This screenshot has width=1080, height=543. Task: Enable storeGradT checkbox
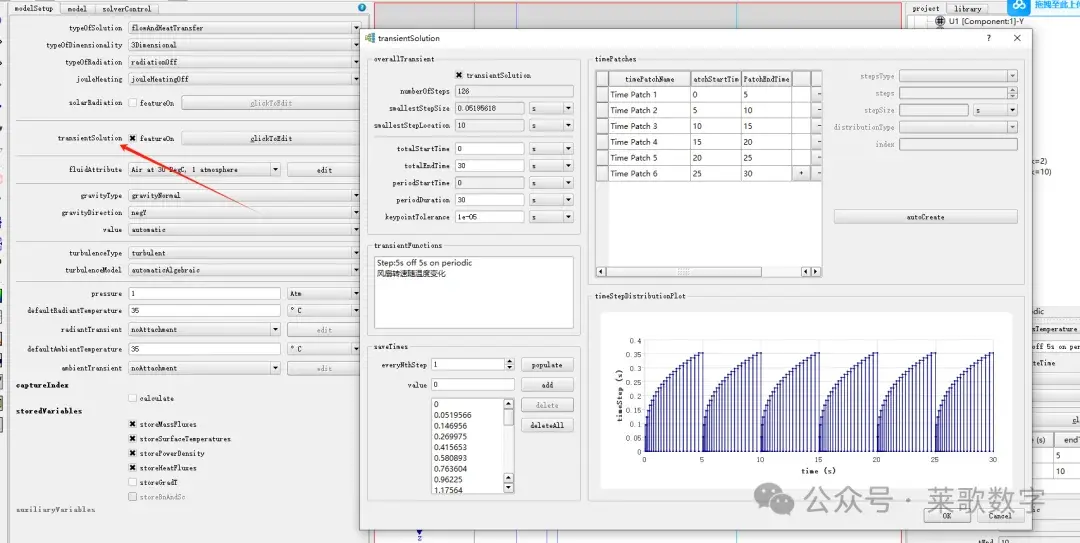[x=132, y=482]
